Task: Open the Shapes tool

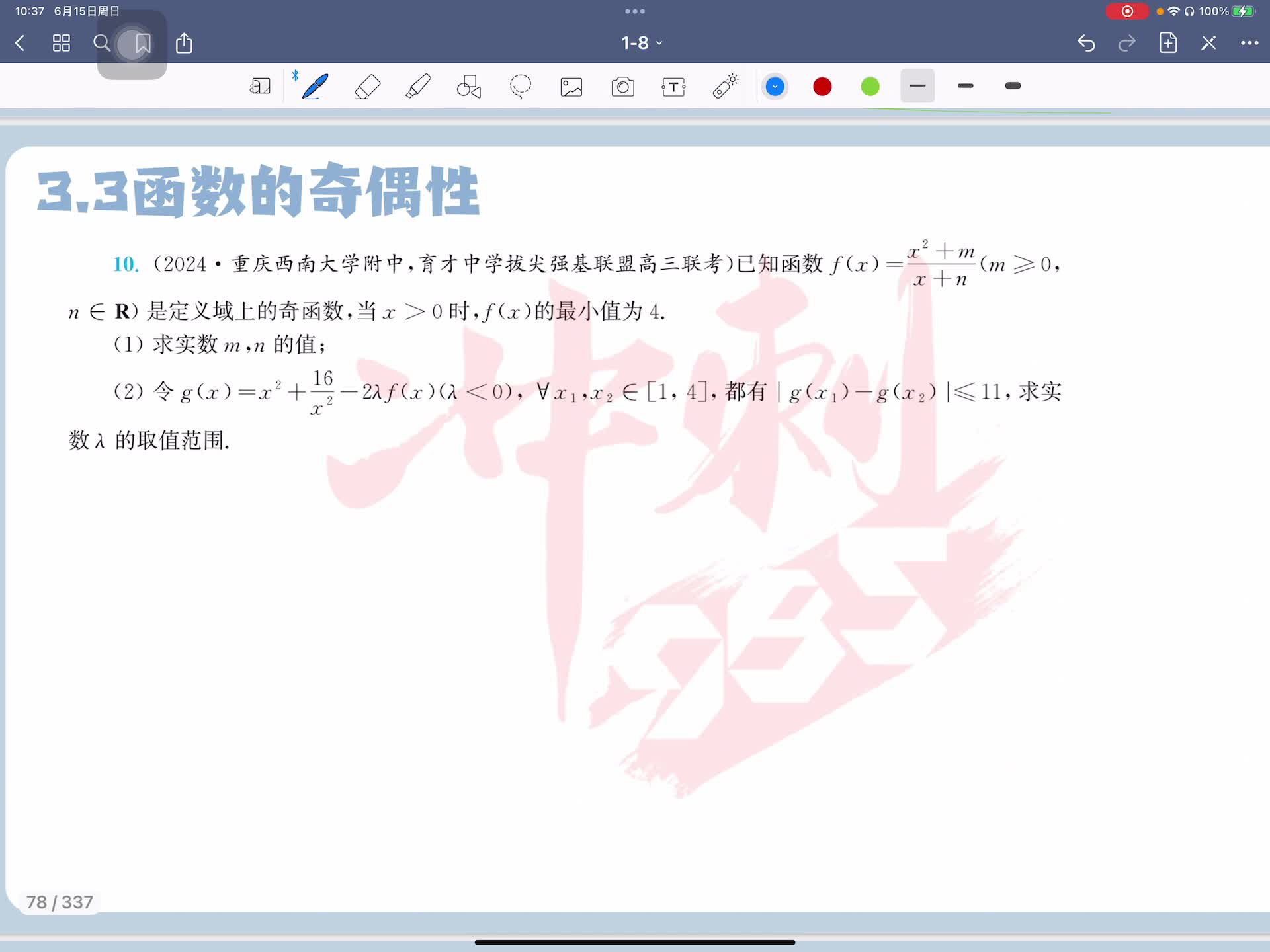Action: point(469,87)
